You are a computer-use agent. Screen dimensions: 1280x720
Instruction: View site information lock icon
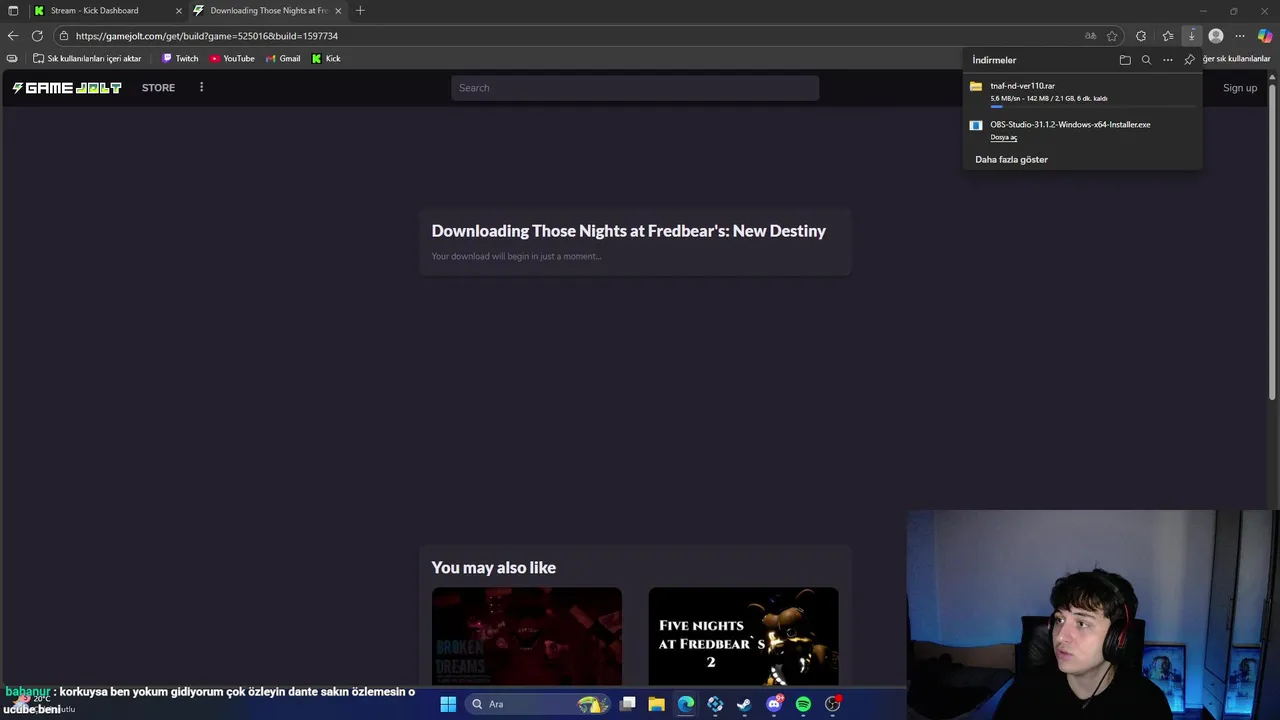(64, 36)
